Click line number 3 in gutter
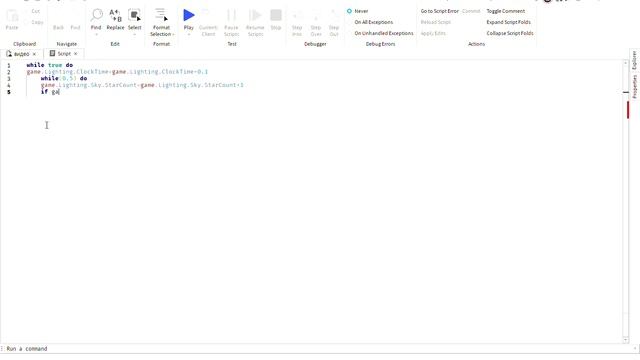The image size is (640, 360). click(x=9, y=78)
